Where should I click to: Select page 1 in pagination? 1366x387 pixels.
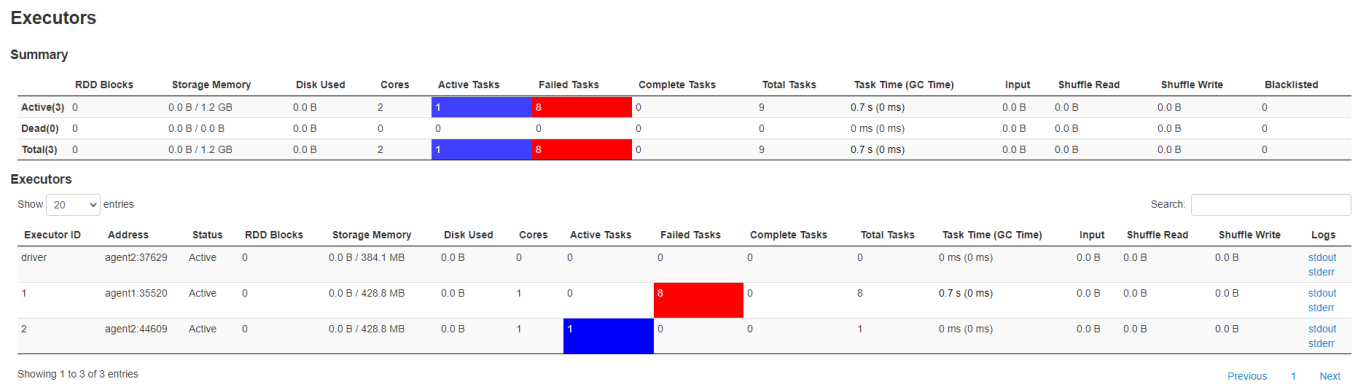click(1293, 376)
